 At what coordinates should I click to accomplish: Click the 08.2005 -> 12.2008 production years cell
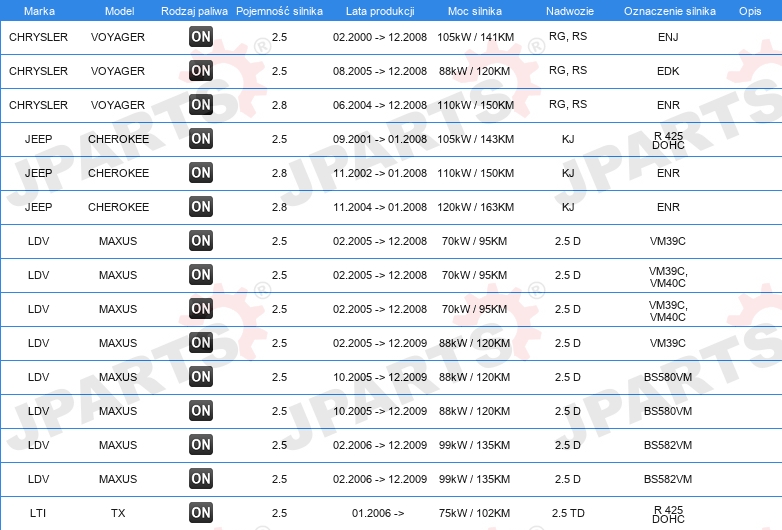coord(380,71)
